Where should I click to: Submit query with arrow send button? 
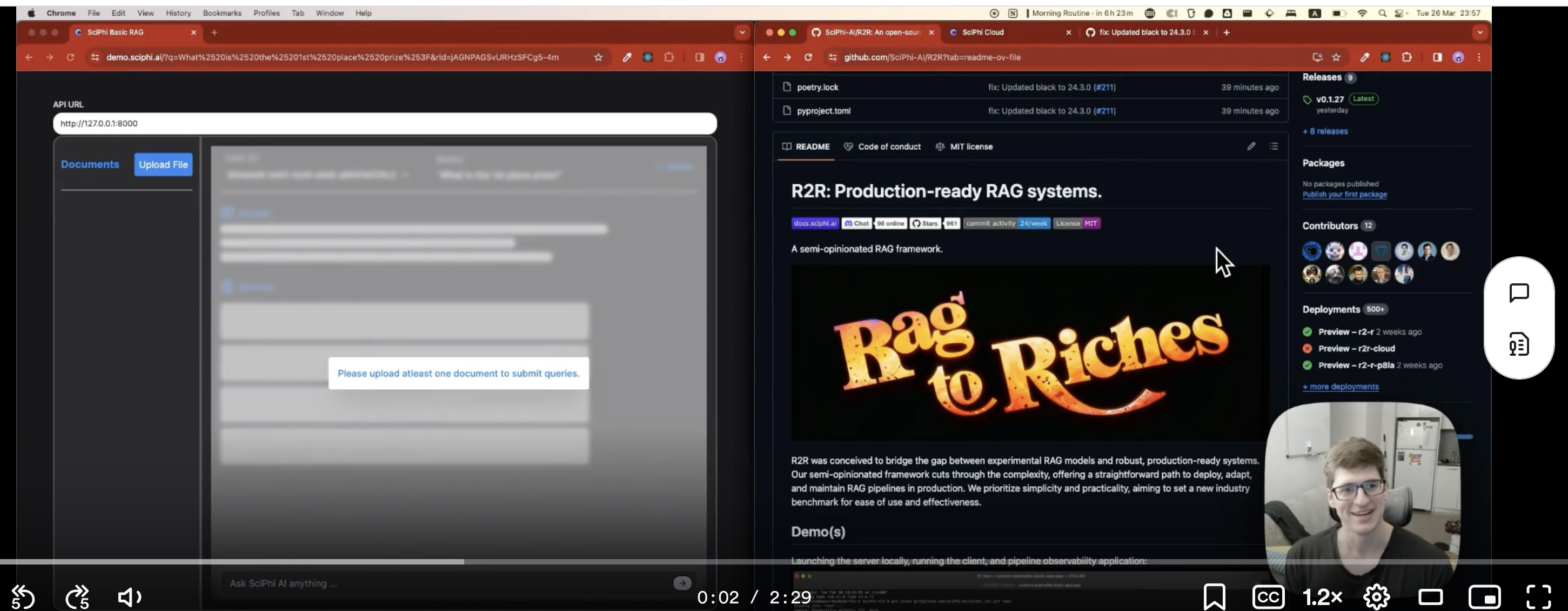pos(682,583)
